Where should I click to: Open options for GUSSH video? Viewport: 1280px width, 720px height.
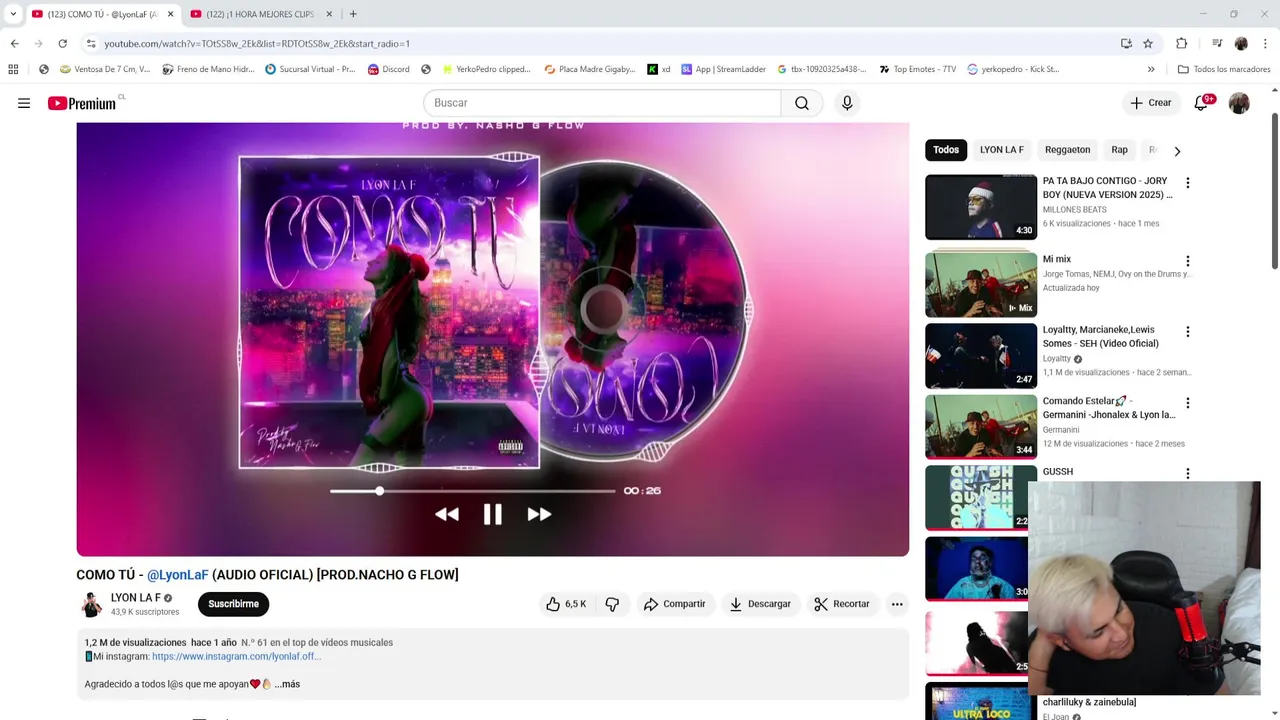click(x=1187, y=473)
